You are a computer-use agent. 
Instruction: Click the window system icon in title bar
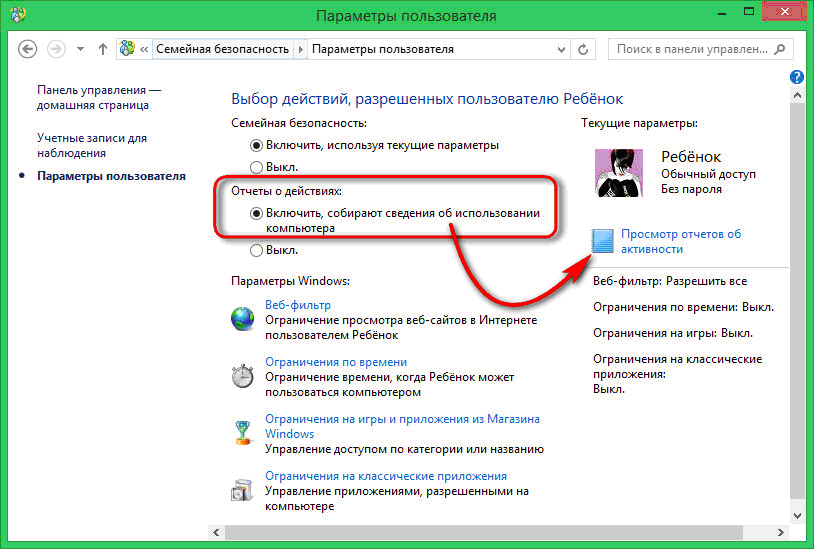[x=17, y=15]
